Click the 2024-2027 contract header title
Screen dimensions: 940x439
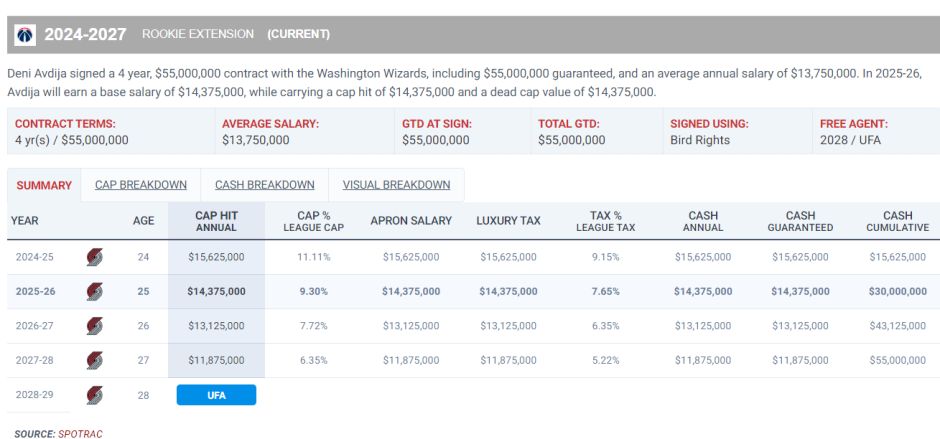85,35
